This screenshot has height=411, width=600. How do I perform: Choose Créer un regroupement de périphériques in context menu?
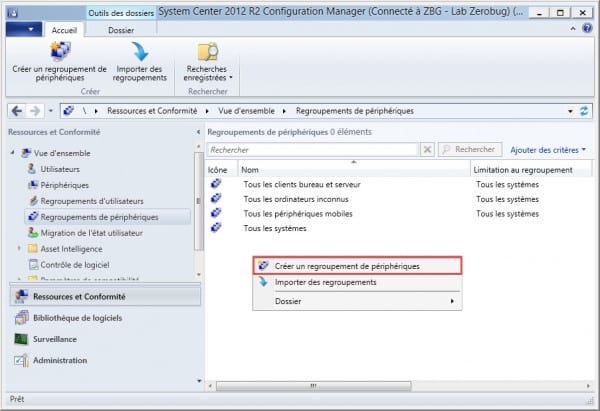point(357,266)
